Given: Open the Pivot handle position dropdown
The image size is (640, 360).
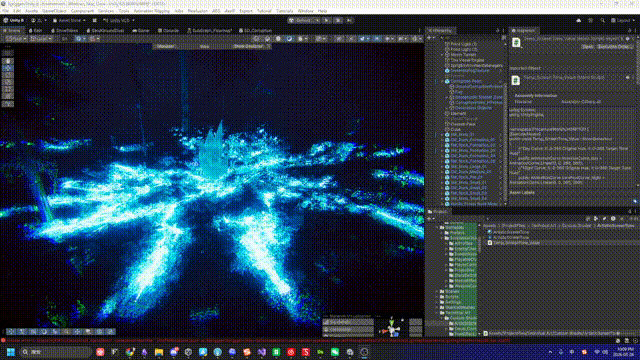Looking at the screenshot, I should [x=16, y=39].
